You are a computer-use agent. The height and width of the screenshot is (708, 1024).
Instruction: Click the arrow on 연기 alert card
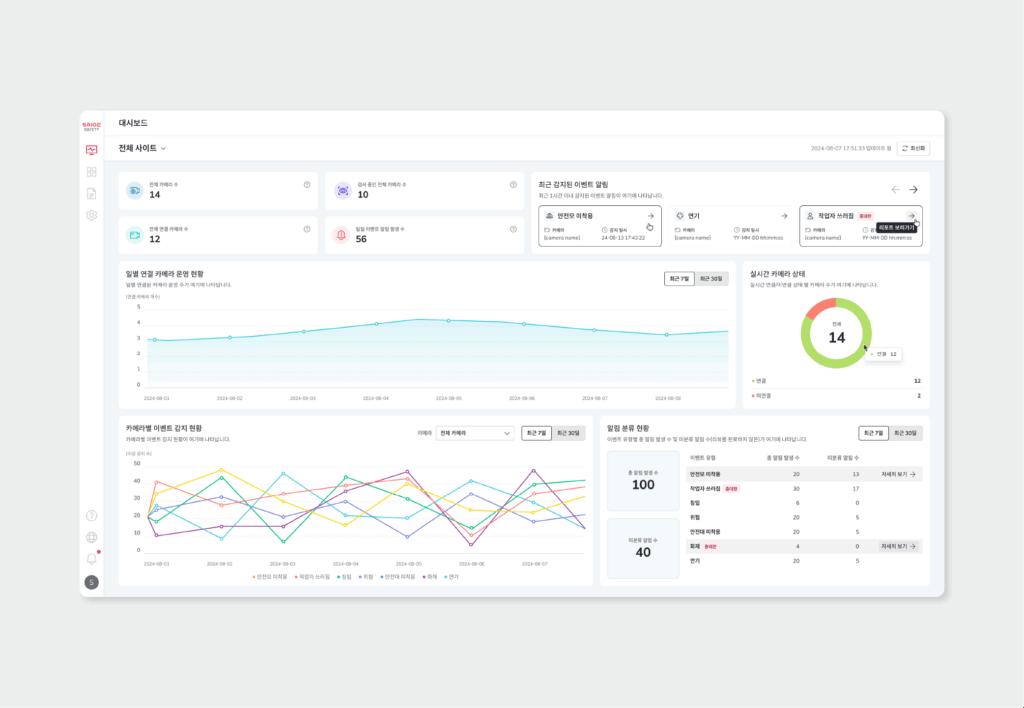784,215
